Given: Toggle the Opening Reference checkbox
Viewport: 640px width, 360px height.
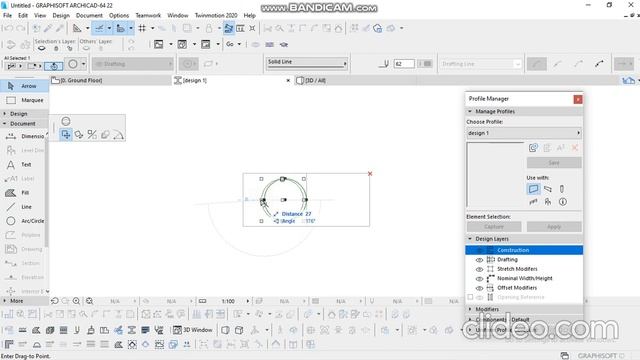Looking at the screenshot, I should [x=470, y=297].
